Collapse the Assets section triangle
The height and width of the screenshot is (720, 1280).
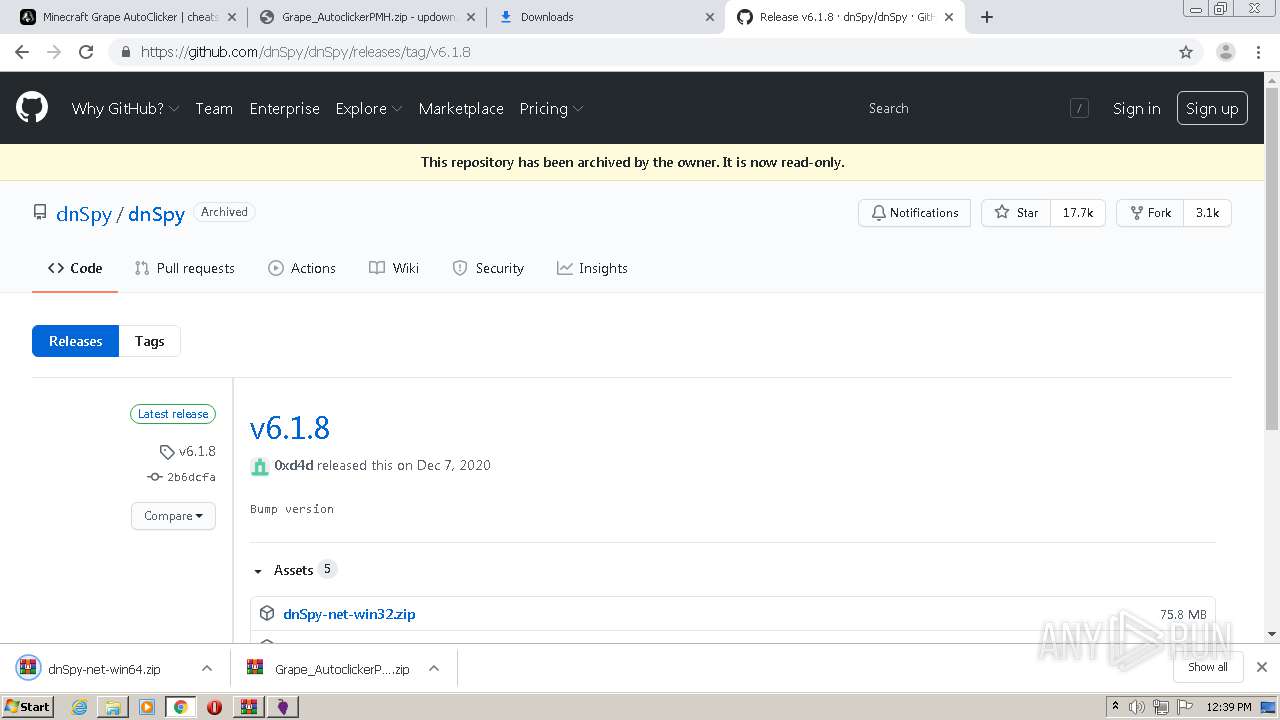tap(258, 571)
